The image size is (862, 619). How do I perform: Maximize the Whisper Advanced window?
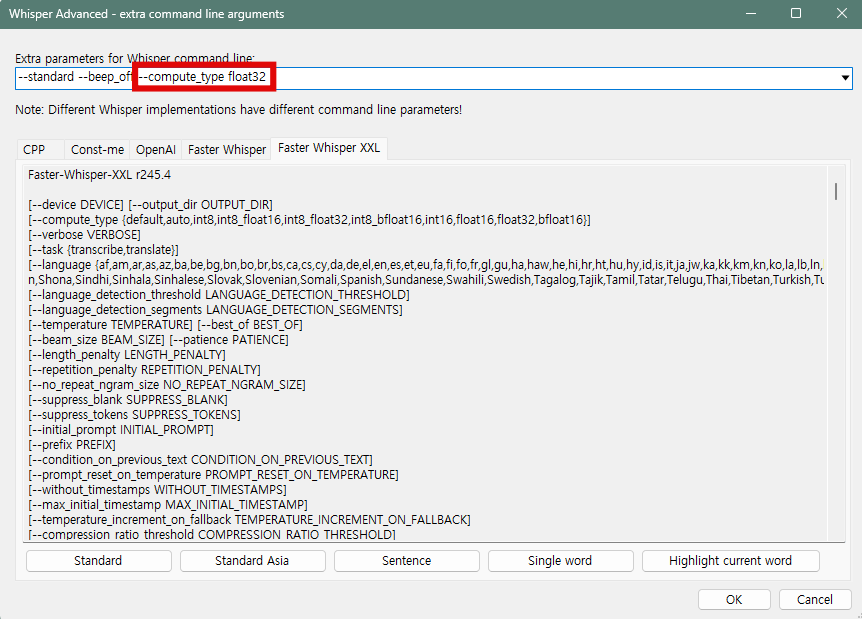click(x=796, y=14)
